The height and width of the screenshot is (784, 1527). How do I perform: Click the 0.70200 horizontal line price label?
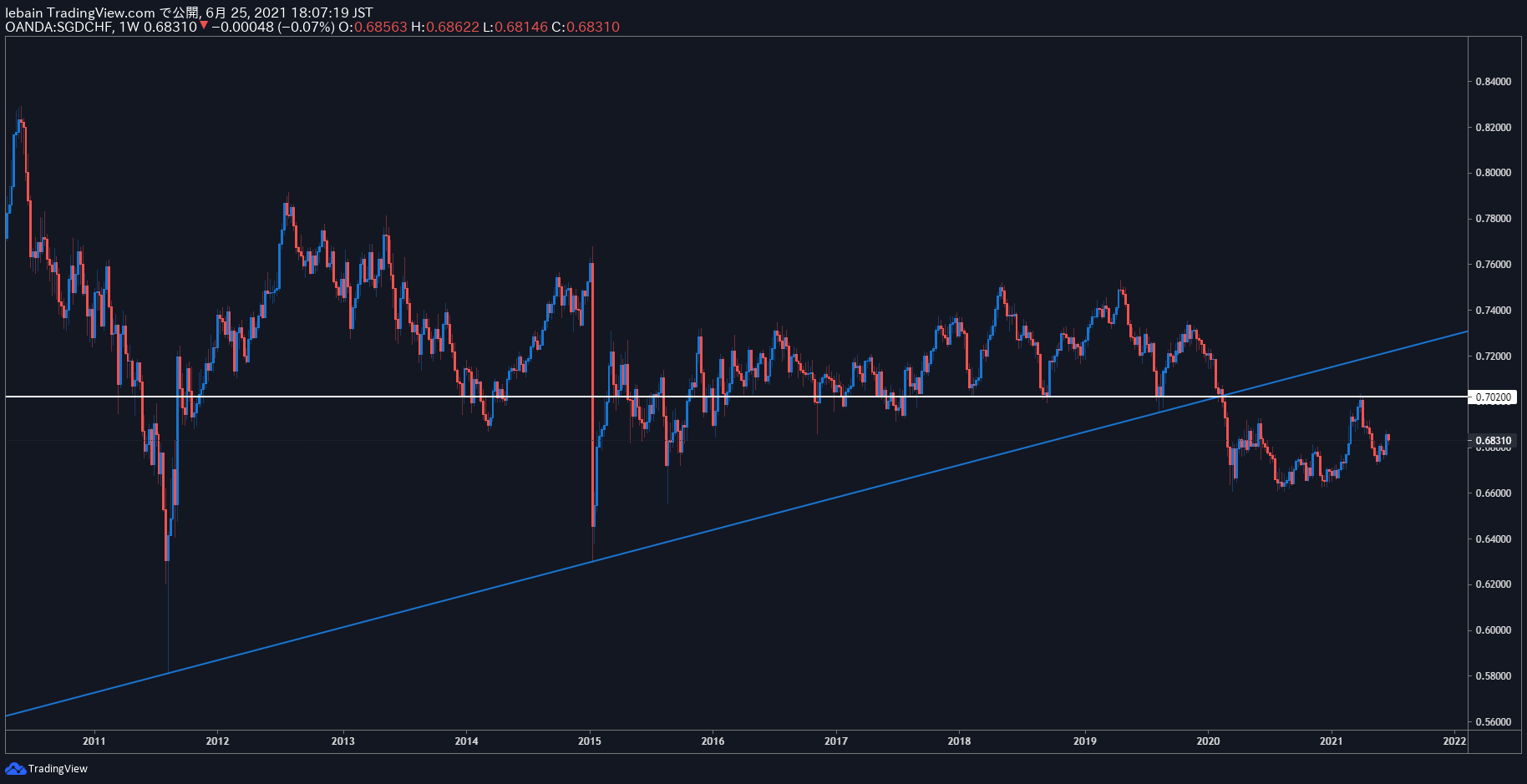[1493, 397]
